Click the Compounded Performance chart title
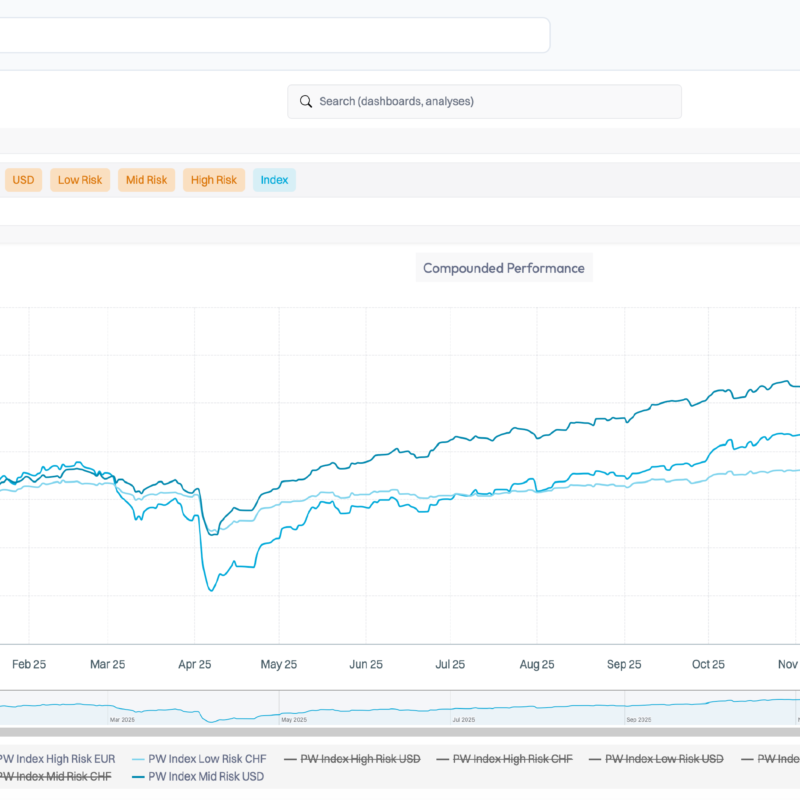Viewport: 800px width, 800px height. 504,268
